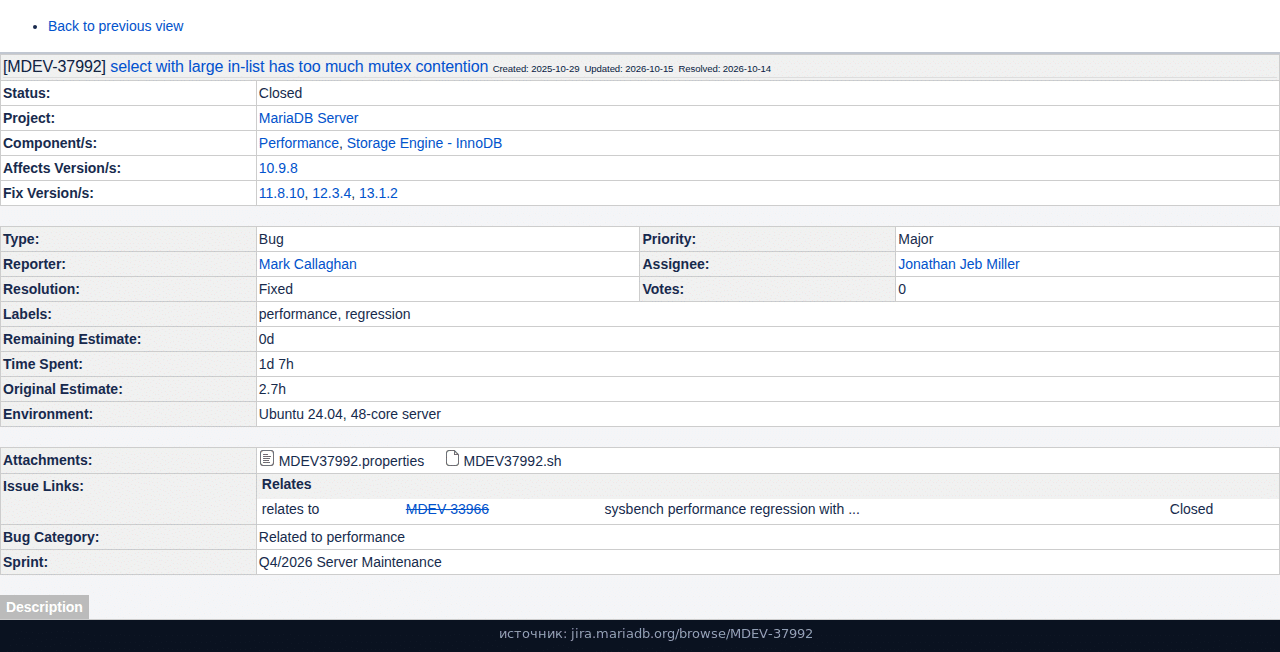Open fix version 12.3.4
The width and height of the screenshot is (1280, 652).
click(332, 193)
